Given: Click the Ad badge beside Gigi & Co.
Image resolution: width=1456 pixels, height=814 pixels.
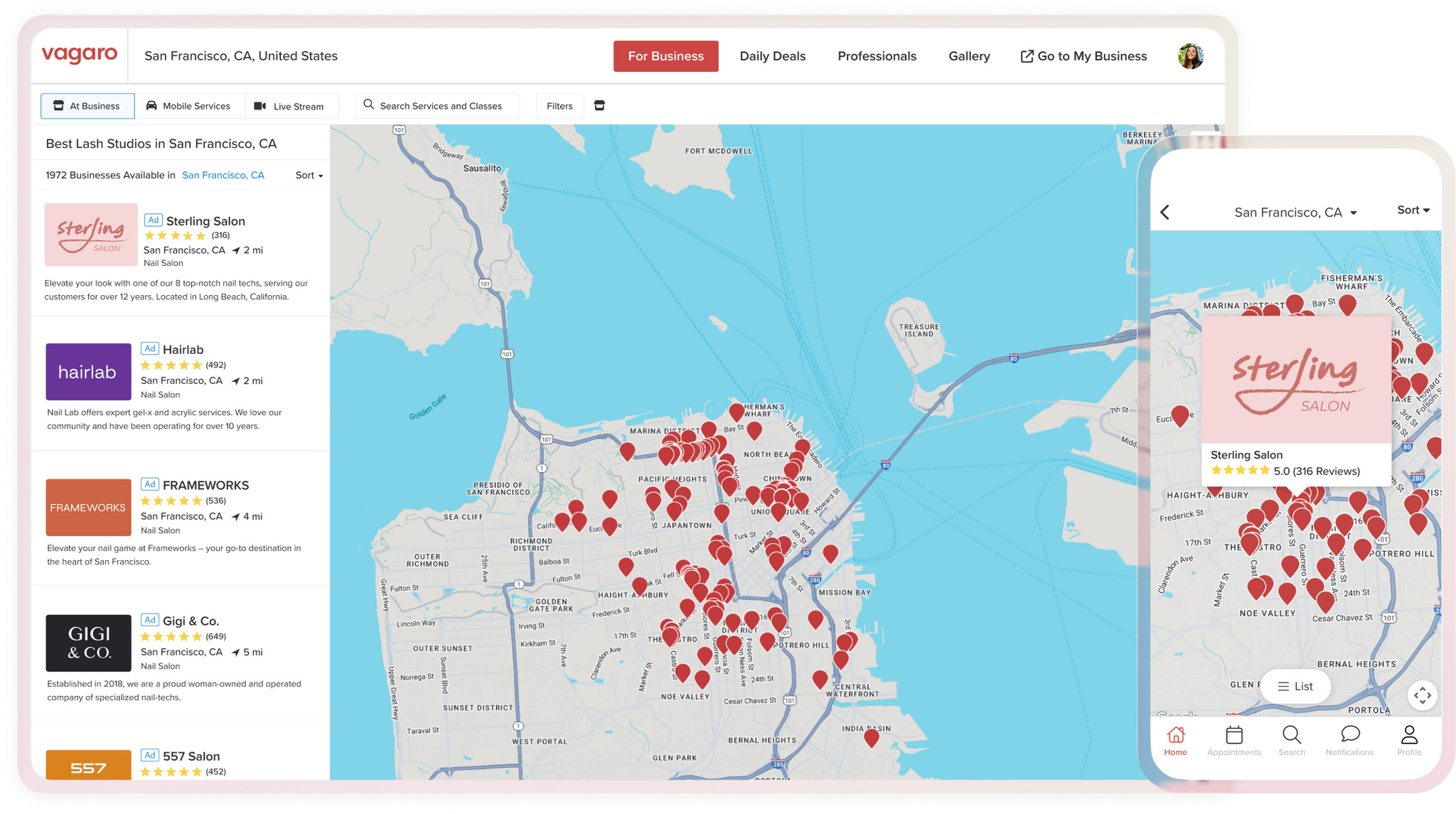Looking at the screenshot, I should point(149,620).
